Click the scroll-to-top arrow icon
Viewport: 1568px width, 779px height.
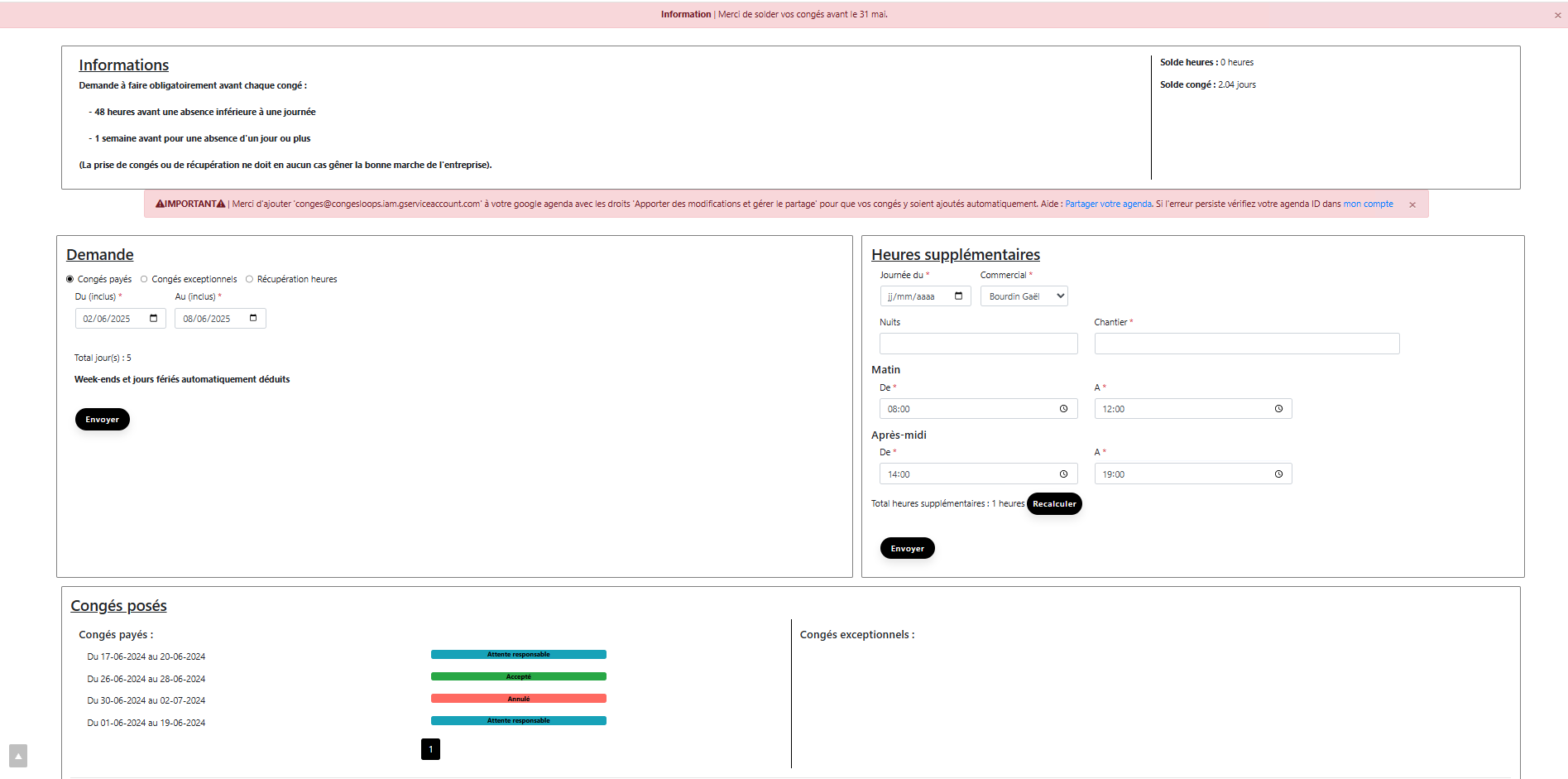18,756
